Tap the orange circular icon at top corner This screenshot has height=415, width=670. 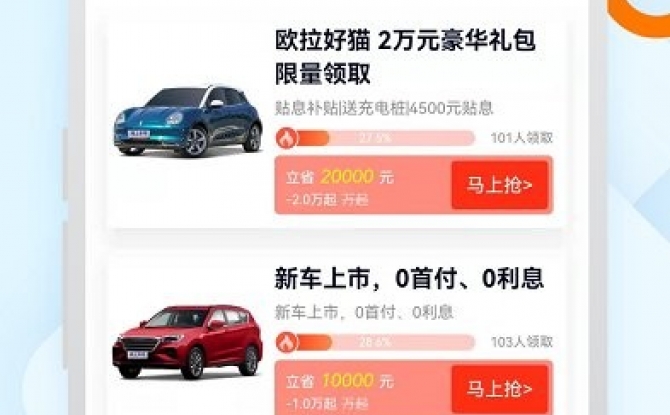[x=639, y=17]
